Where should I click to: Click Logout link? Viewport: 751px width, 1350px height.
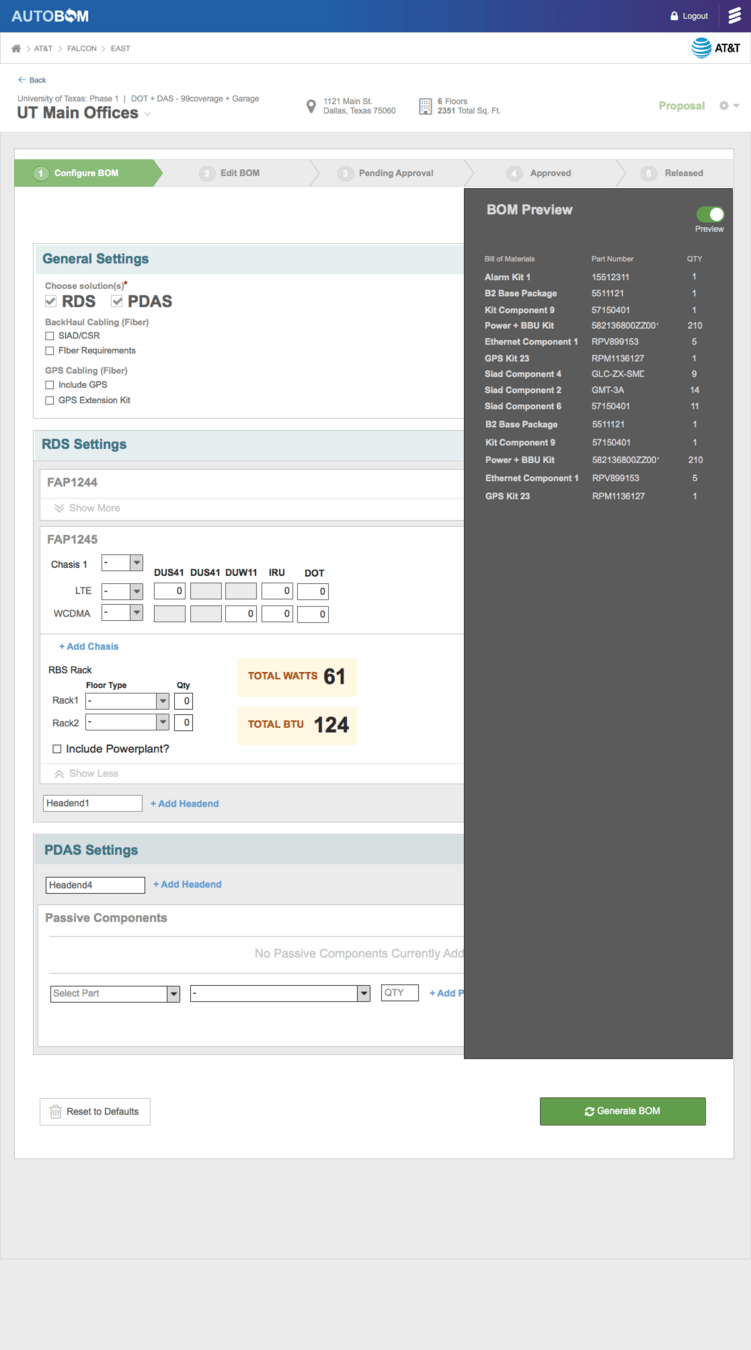[695, 16]
